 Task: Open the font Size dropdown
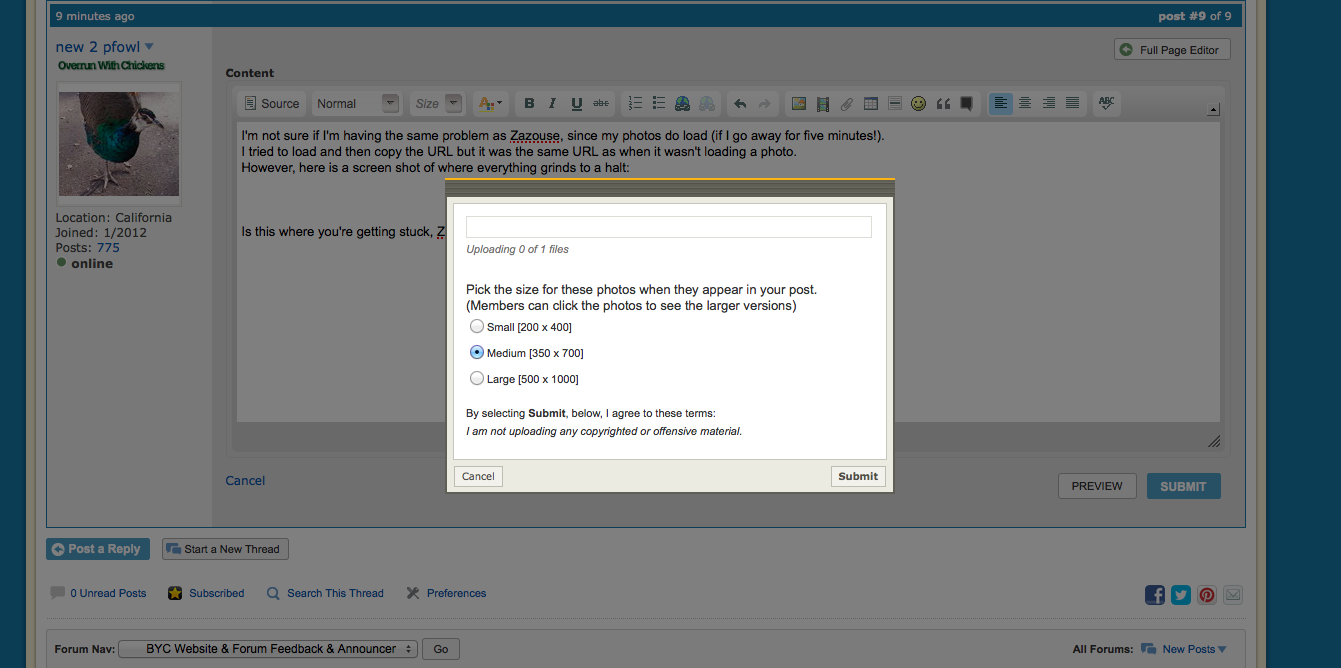[x=438, y=103]
